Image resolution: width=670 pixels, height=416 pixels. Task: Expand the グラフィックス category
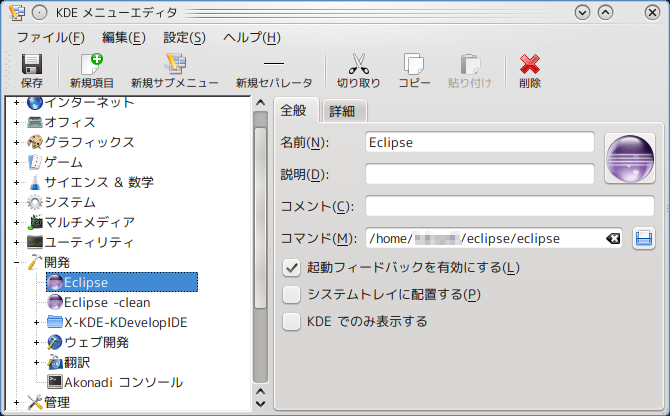pyautogui.click(x=16, y=142)
